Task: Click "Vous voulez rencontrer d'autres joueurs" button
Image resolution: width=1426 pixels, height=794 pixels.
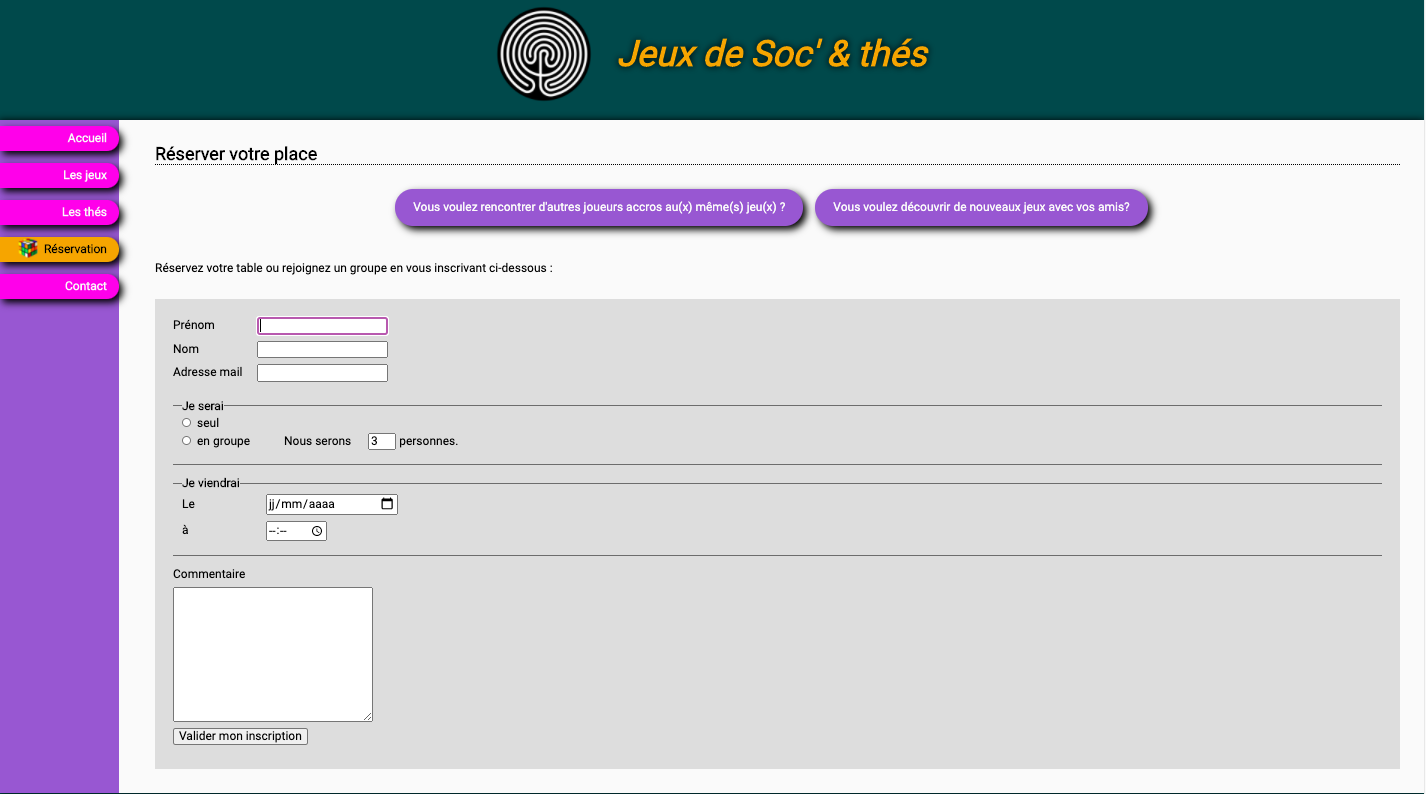Action: pos(598,208)
